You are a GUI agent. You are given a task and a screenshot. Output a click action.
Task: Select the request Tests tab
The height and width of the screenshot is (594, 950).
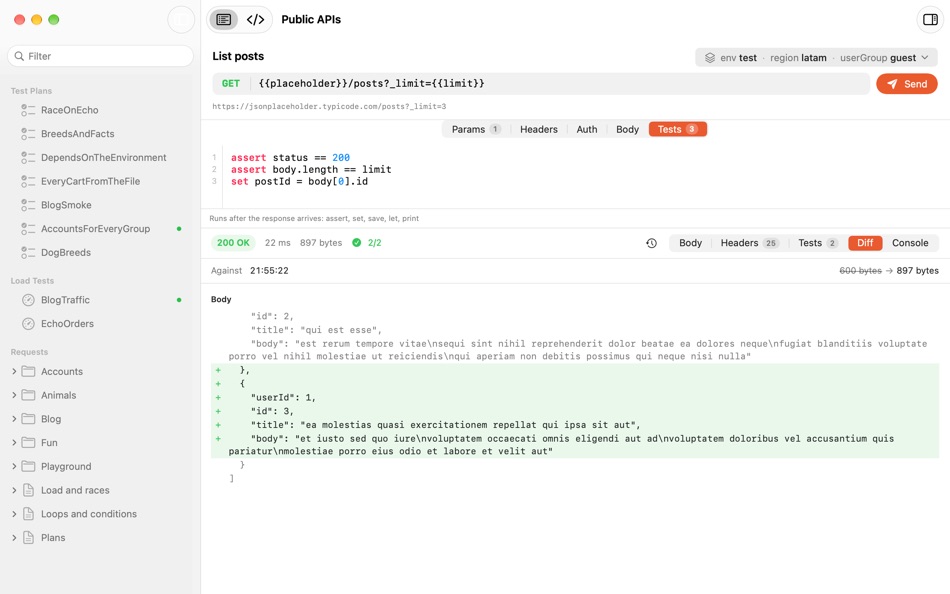point(677,129)
